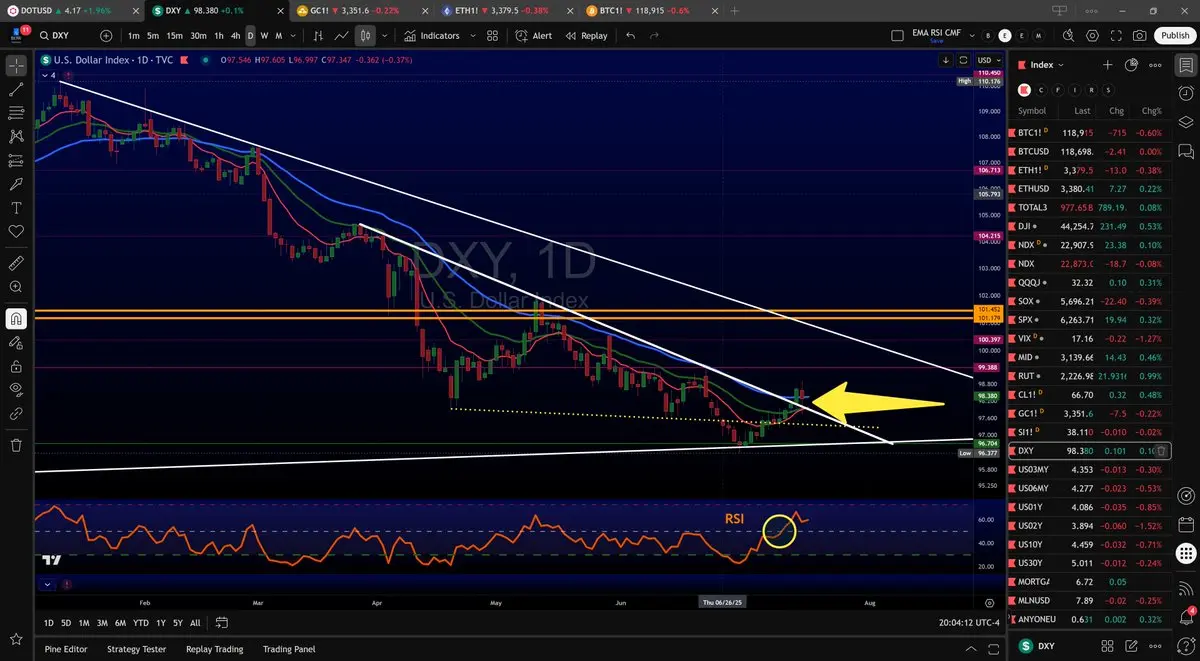Select the W weekly timeframe
This screenshot has height=661, width=1200.
pos(264,36)
